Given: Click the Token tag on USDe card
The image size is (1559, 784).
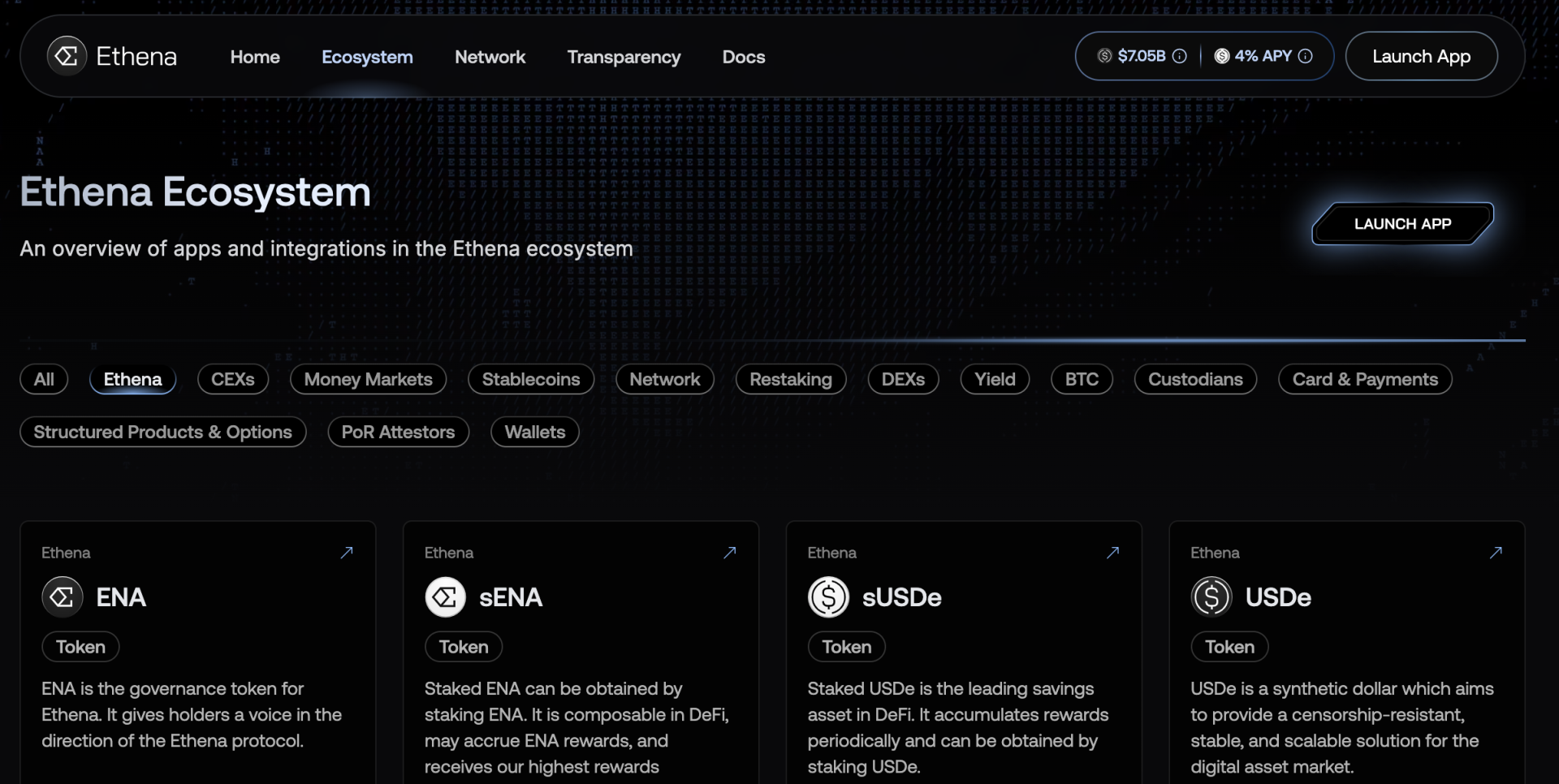Looking at the screenshot, I should pyautogui.click(x=1230, y=647).
